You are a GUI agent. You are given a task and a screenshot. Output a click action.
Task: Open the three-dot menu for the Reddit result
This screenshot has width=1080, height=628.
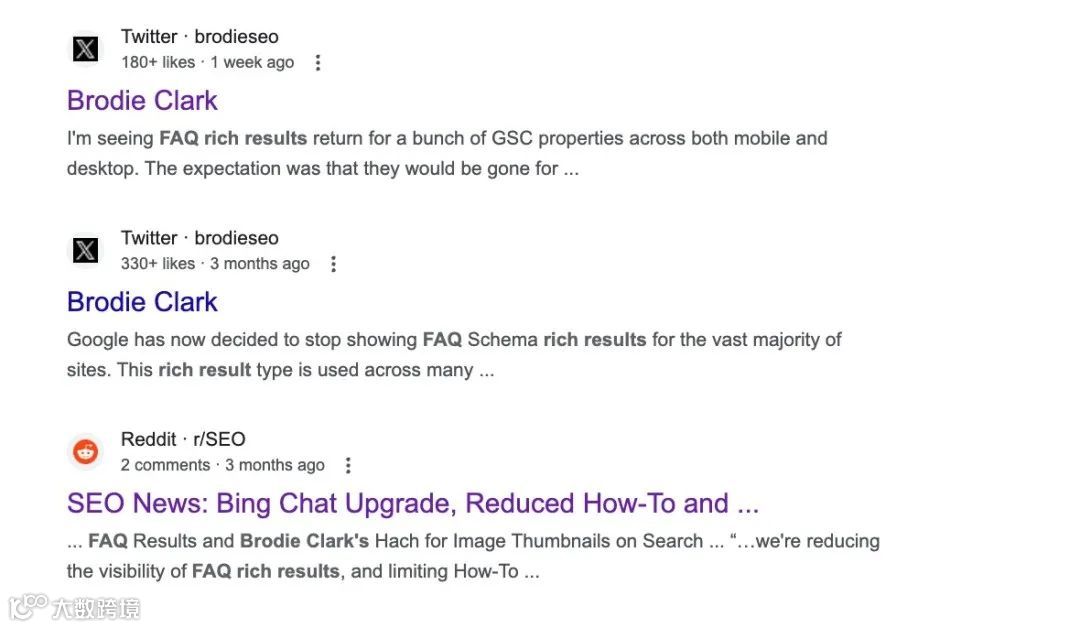pos(348,465)
